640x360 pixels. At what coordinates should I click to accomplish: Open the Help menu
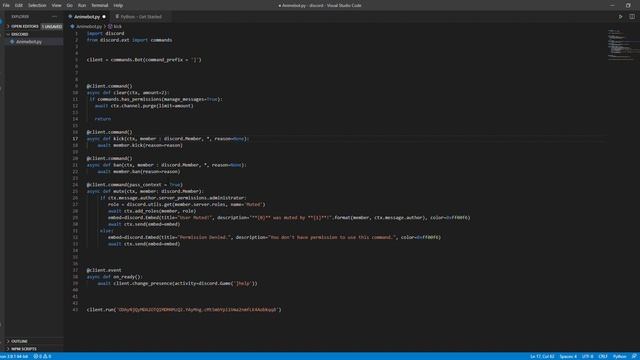coord(118,5)
